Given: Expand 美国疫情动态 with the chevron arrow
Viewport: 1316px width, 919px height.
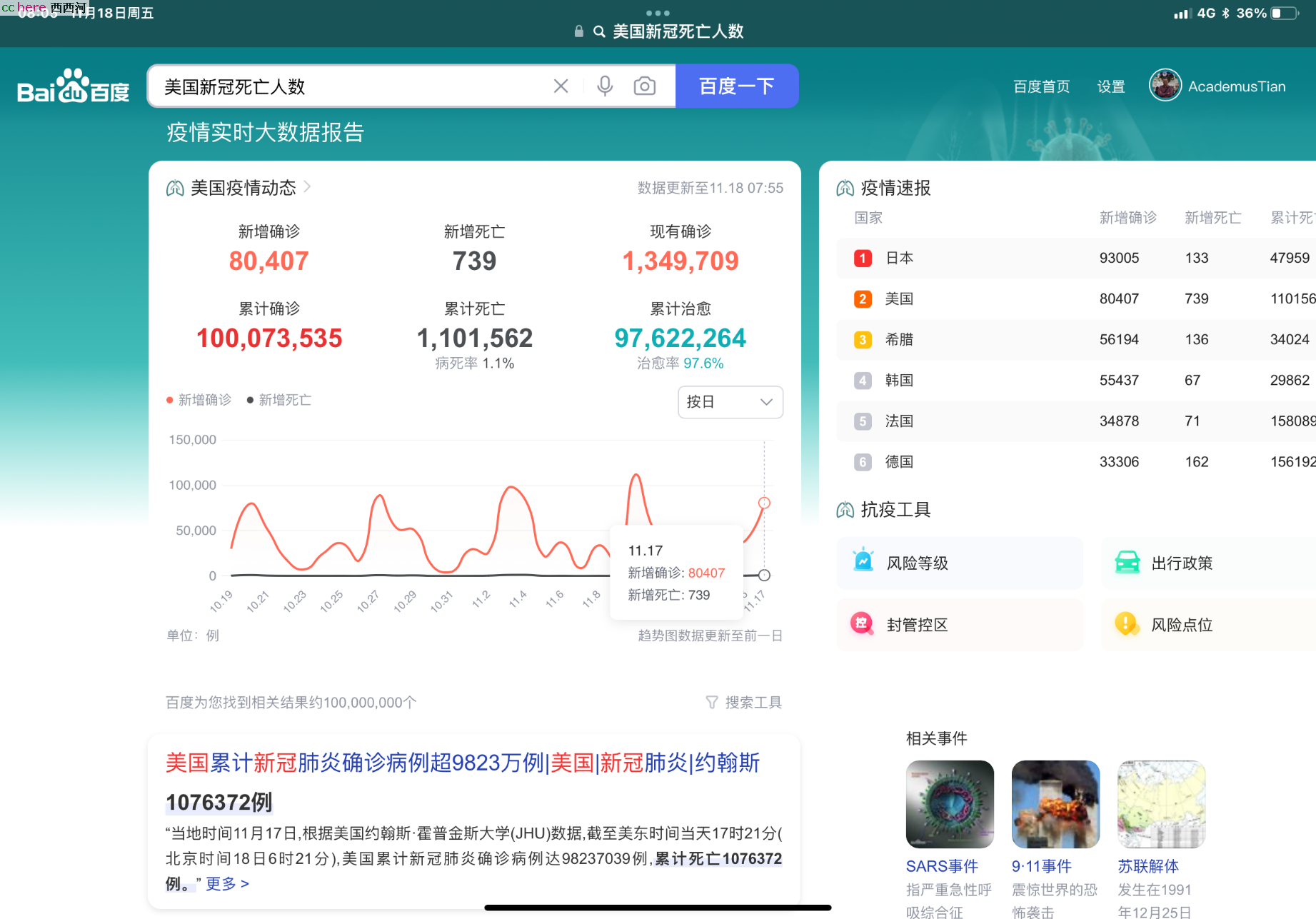Looking at the screenshot, I should coord(307,186).
